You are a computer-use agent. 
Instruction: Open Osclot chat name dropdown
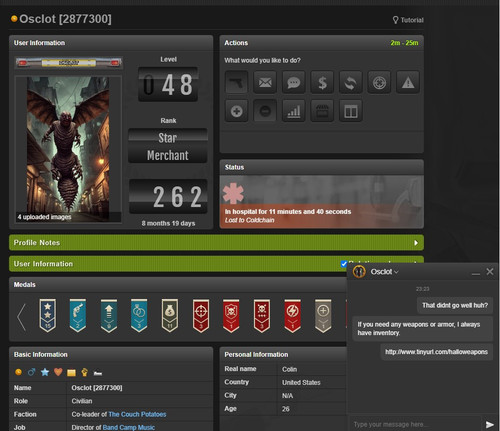click(384, 272)
